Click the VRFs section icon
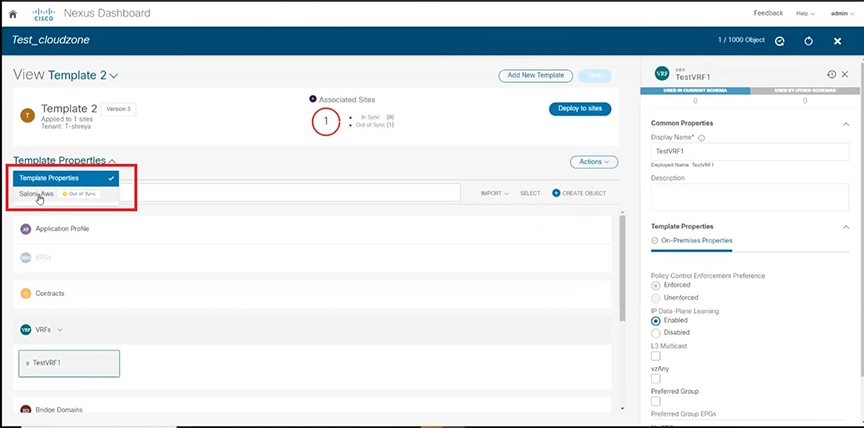 [x=25, y=329]
